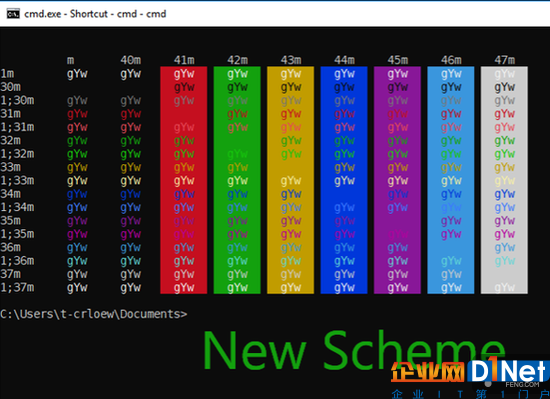Screen dimensions: 550x399
Task: Click the cyan 46m color column
Action: click(451, 180)
